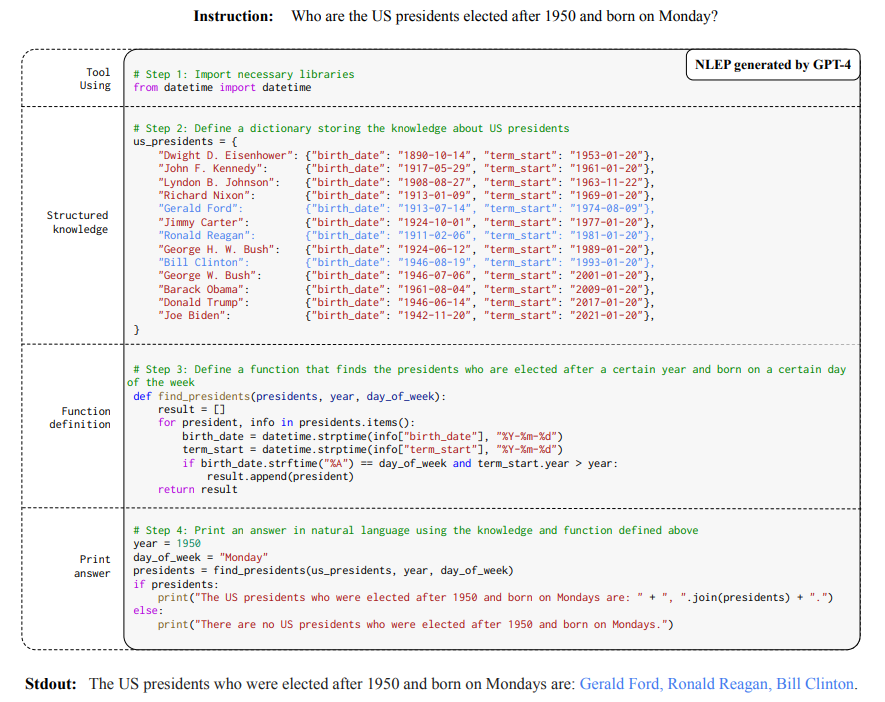This screenshot has width=885, height=702.
Task: Click the 'from datetime import datetime' line
Action: point(222,88)
